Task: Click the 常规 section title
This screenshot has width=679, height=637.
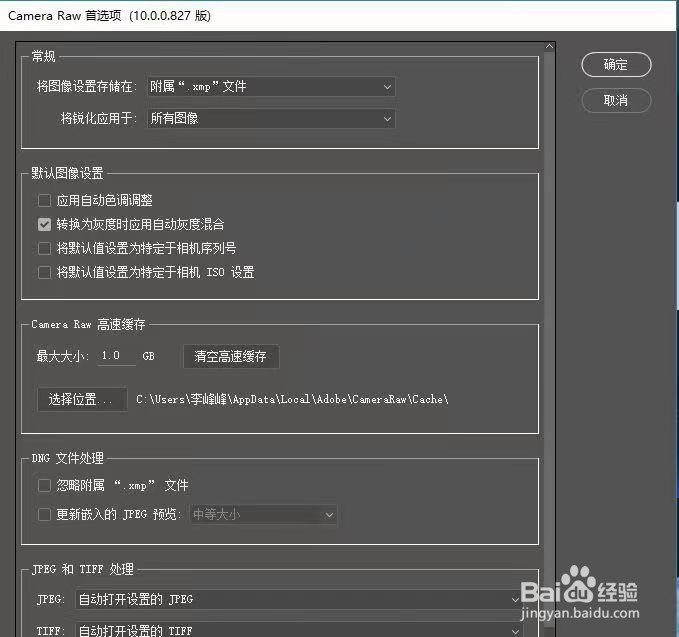Action: [43, 56]
